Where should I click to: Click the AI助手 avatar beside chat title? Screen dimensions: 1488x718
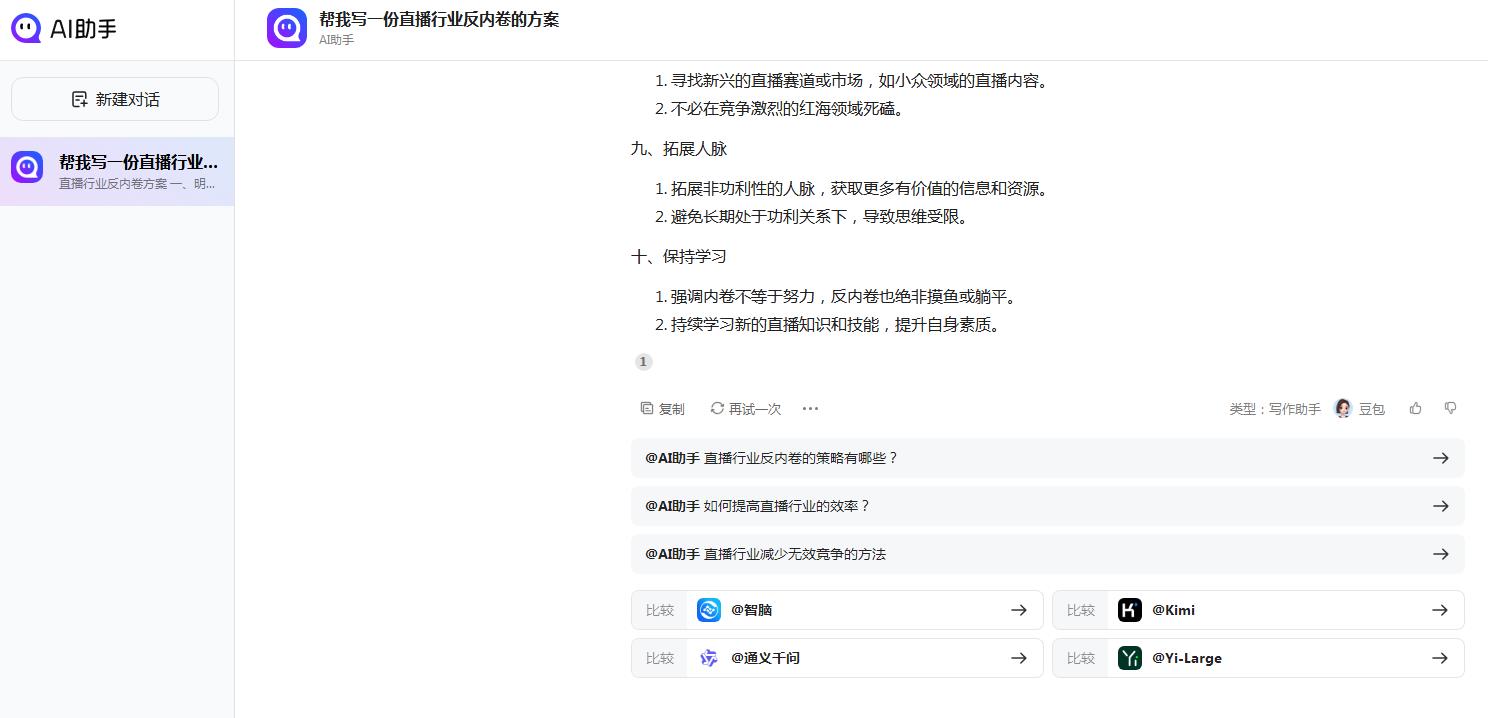287,28
